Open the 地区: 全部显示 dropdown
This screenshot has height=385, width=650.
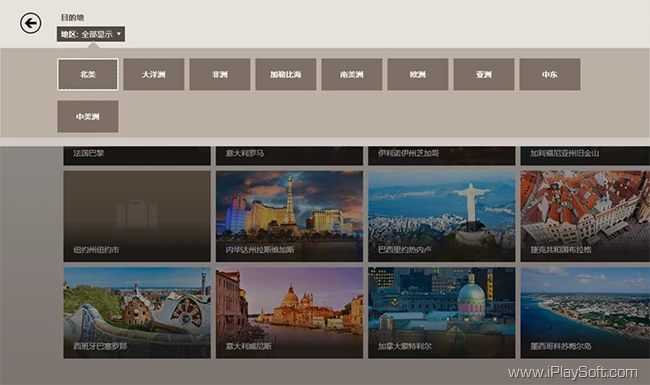click(x=91, y=34)
